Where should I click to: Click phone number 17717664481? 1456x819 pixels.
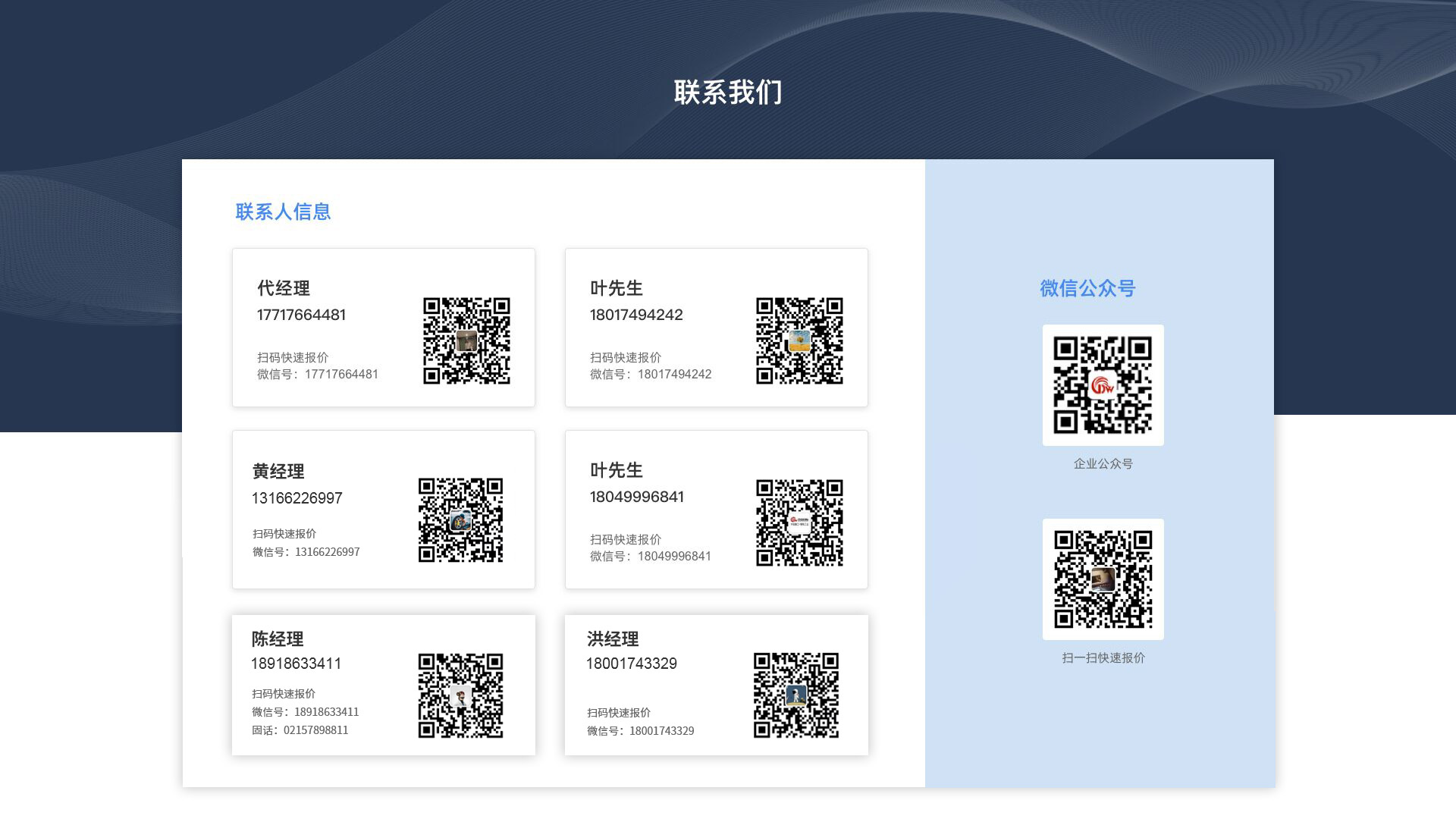[301, 315]
